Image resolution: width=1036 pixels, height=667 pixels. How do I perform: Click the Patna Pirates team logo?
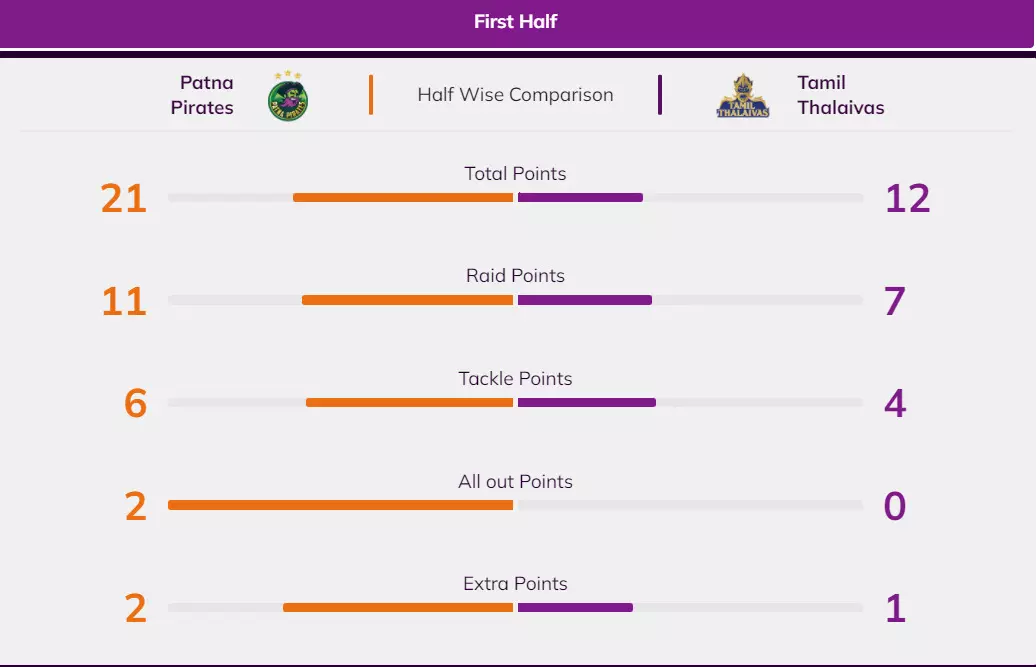(288, 96)
